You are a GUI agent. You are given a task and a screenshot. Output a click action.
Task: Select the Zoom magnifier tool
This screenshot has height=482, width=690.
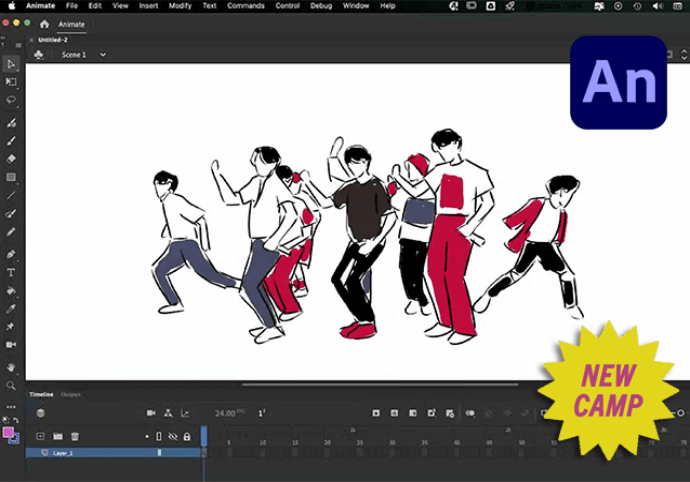click(11, 385)
